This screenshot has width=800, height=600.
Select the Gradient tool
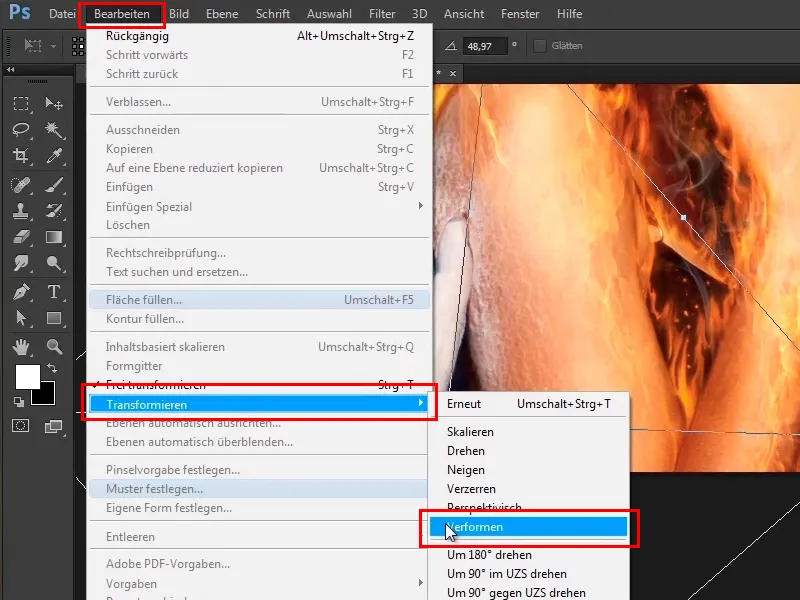54,237
